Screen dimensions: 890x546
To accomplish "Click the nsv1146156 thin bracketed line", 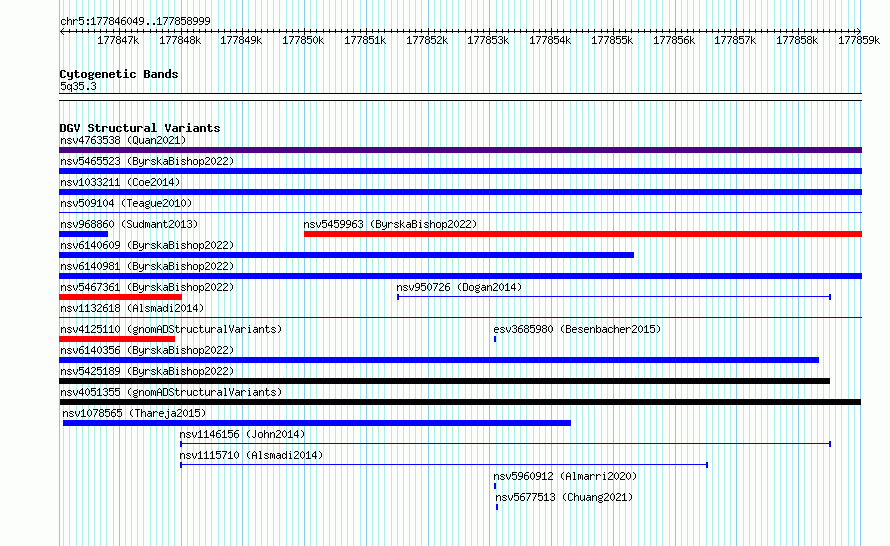I will (505, 444).
